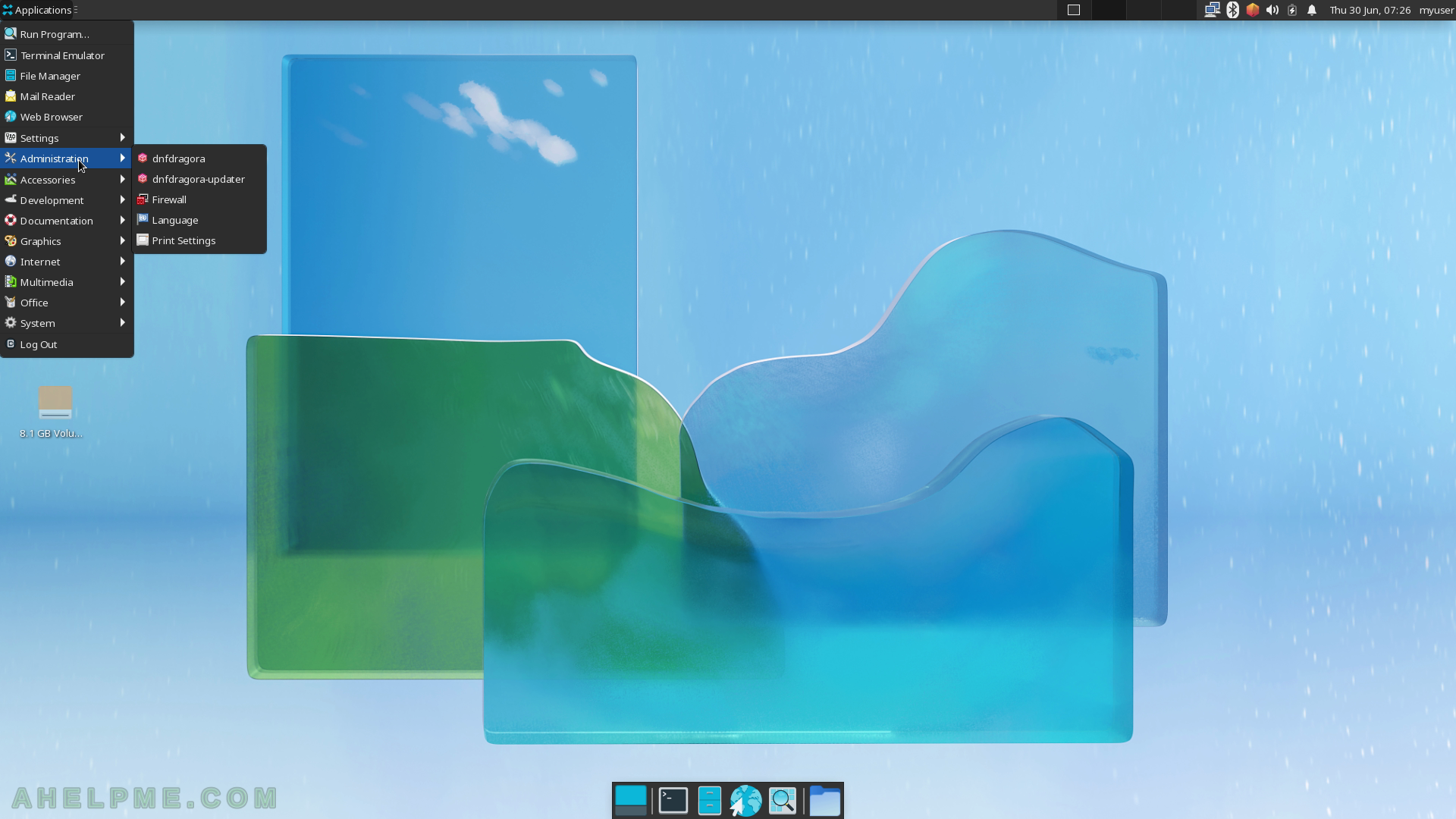Launch Web Browser from the Applications menu

[x=67, y=117]
